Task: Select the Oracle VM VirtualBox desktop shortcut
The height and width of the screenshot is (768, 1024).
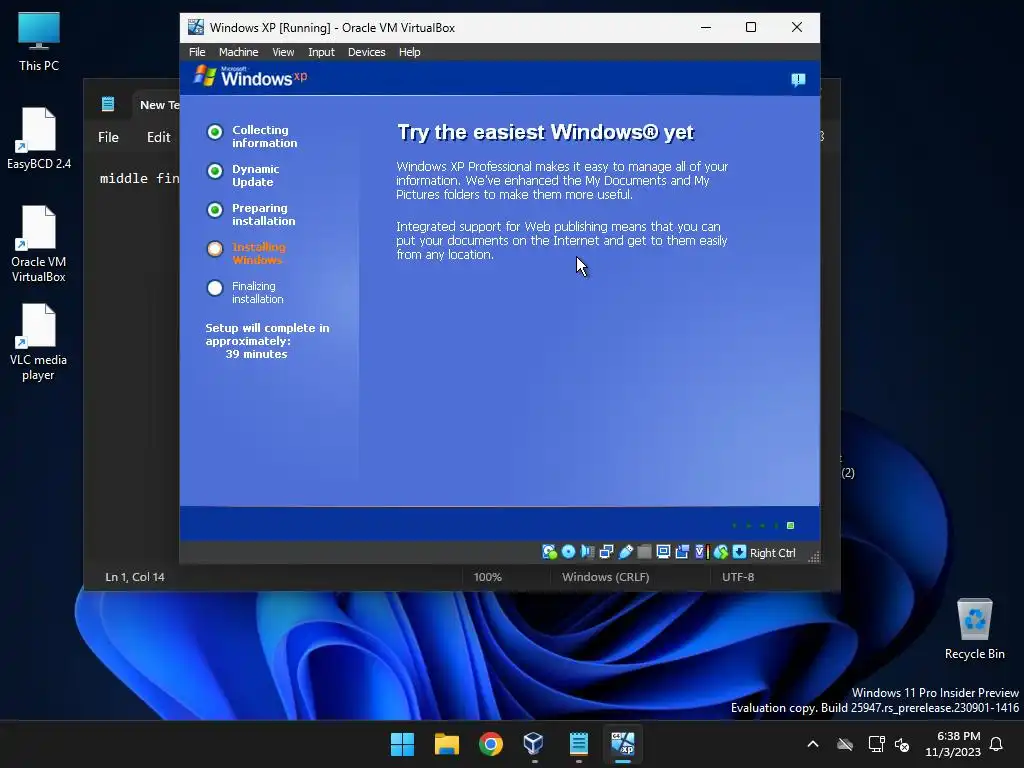Action: pyautogui.click(x=39, y=244)
